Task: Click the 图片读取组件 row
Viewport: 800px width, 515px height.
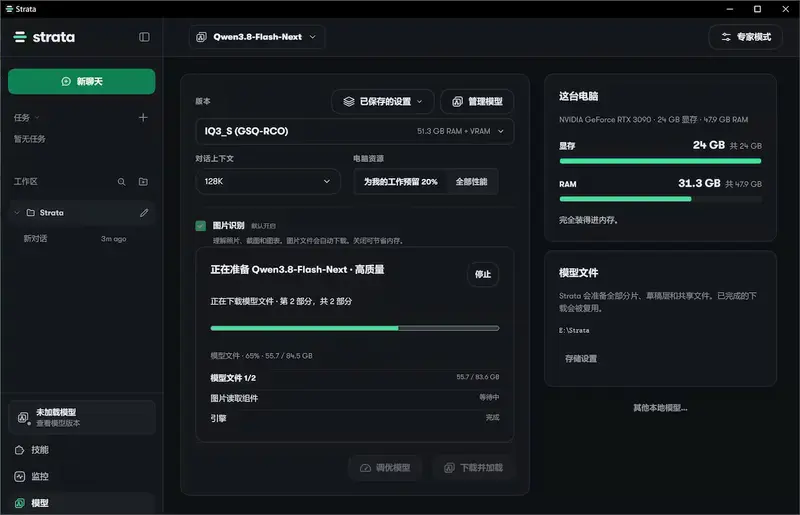Action: coord(355,398)
